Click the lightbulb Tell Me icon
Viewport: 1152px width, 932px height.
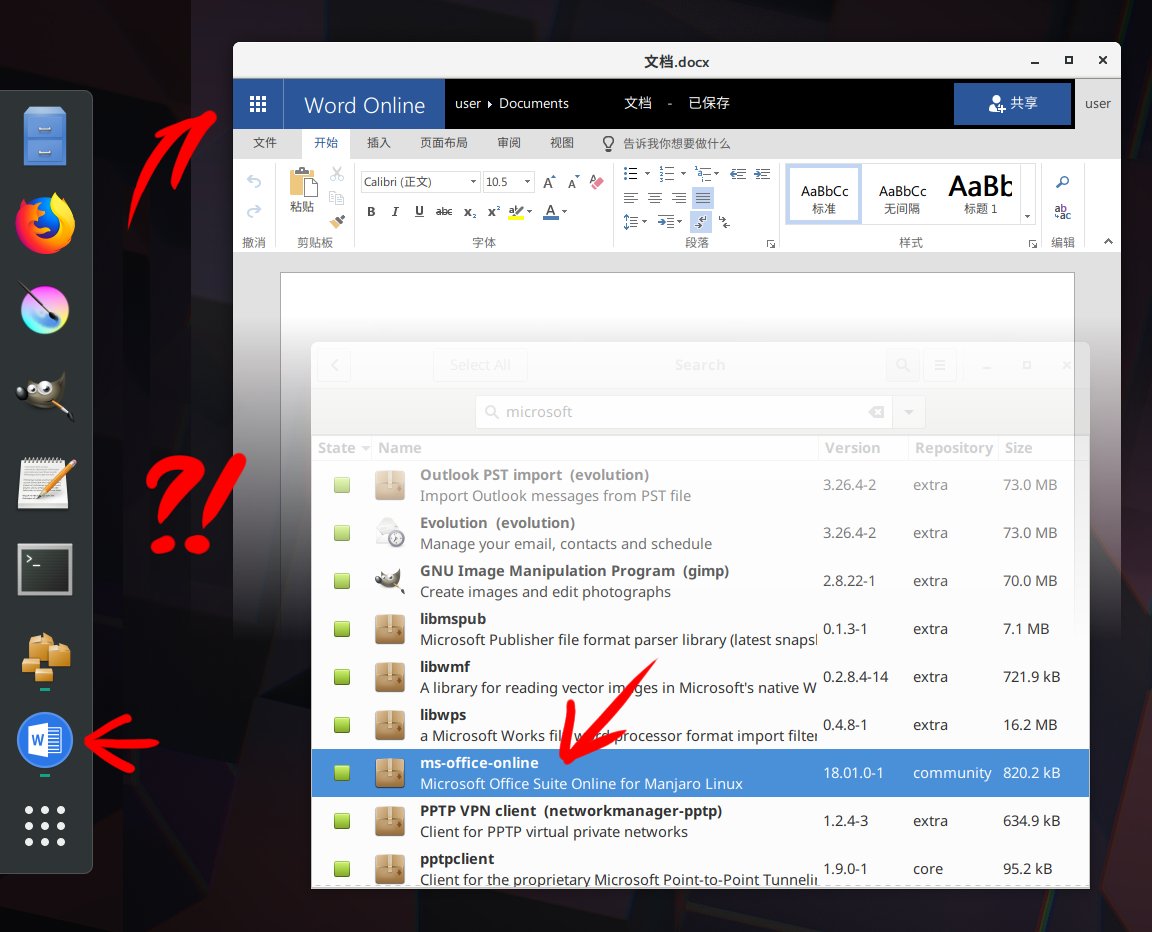pos(608,143)
